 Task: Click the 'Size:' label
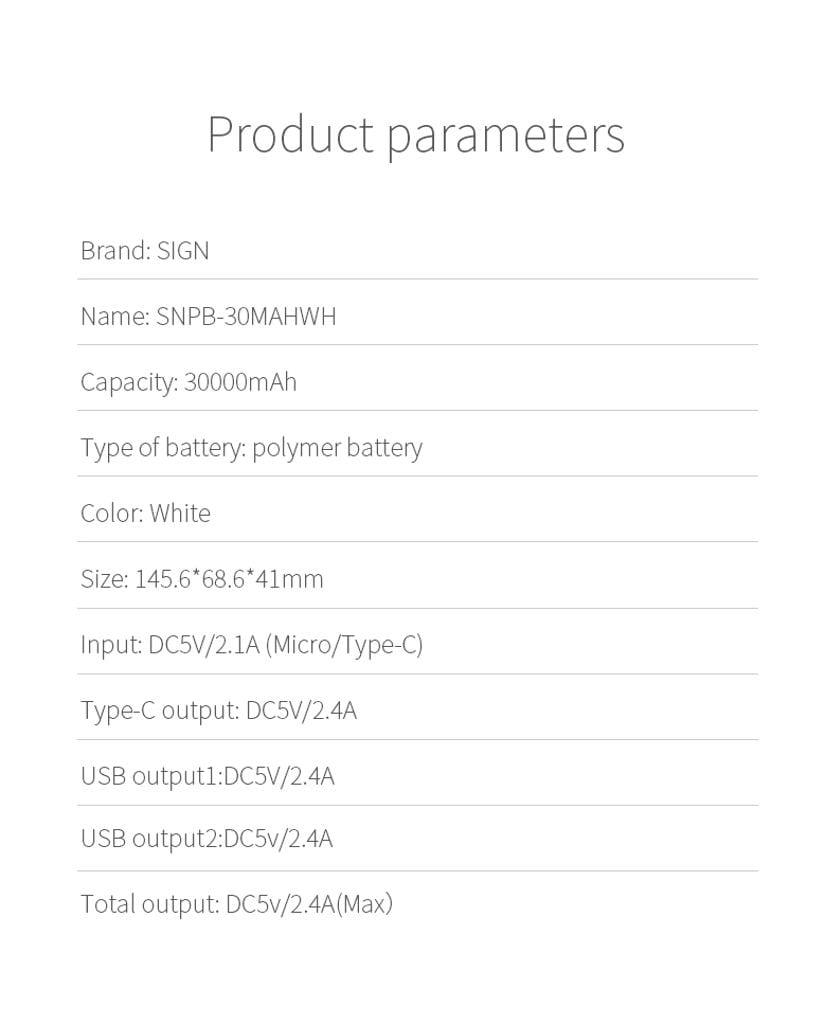(x=104, y=579)
